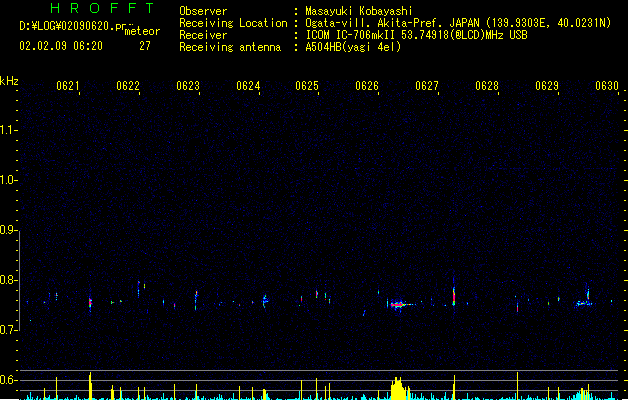Click the meteor label

[x=142, y=31]
